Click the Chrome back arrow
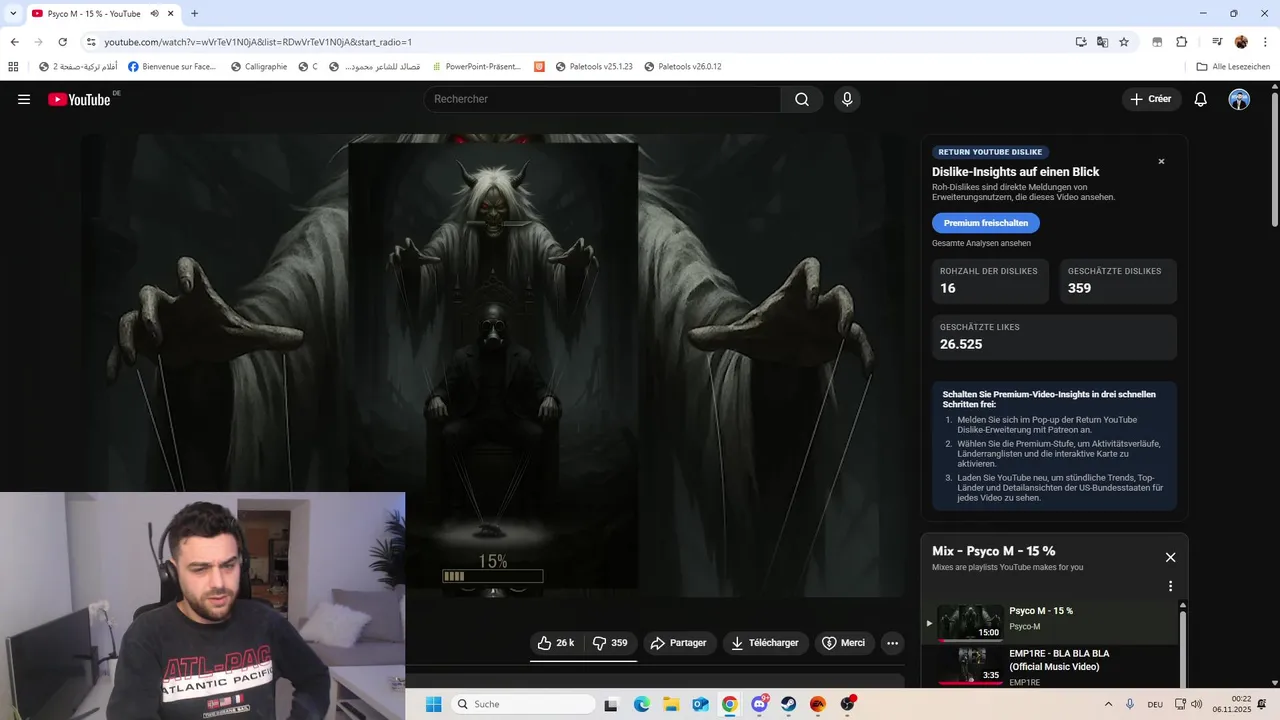The width and height of the screenshot is (1280, 720). [x=14, y=42]
